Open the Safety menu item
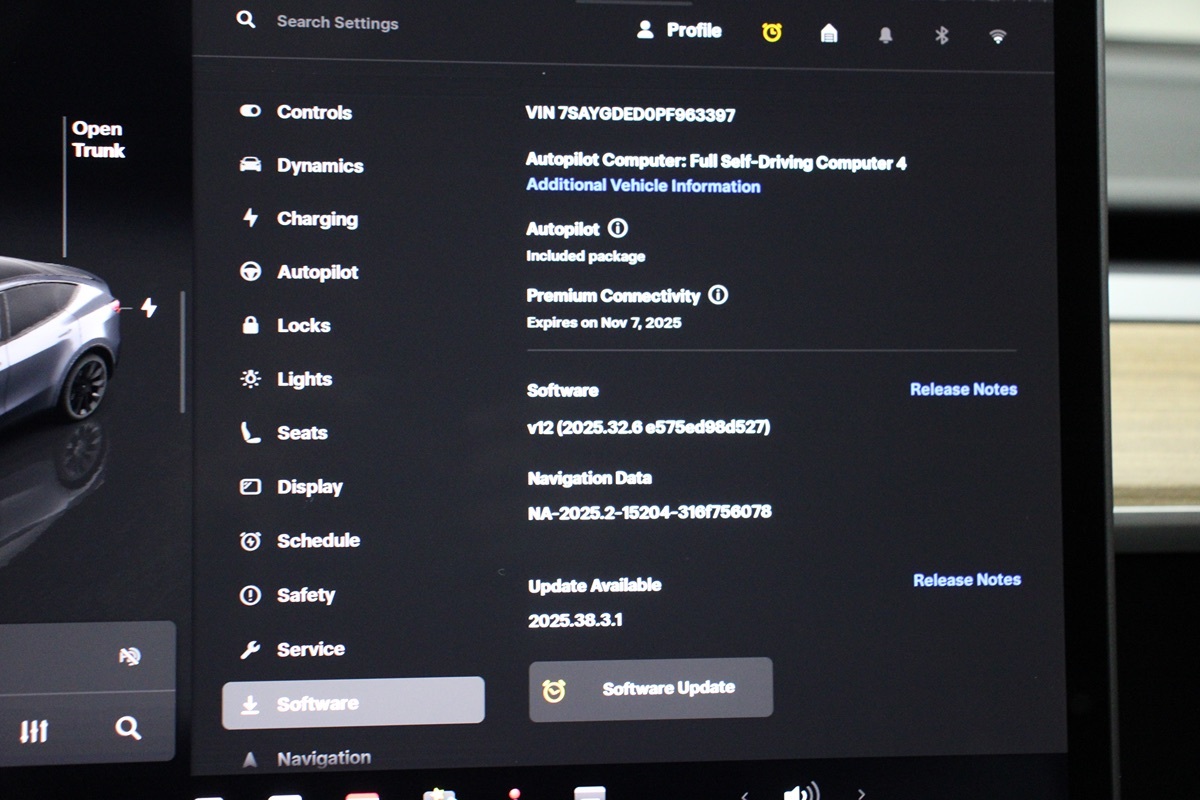The height and width of the screenshot is (800, 1200). 305,595
